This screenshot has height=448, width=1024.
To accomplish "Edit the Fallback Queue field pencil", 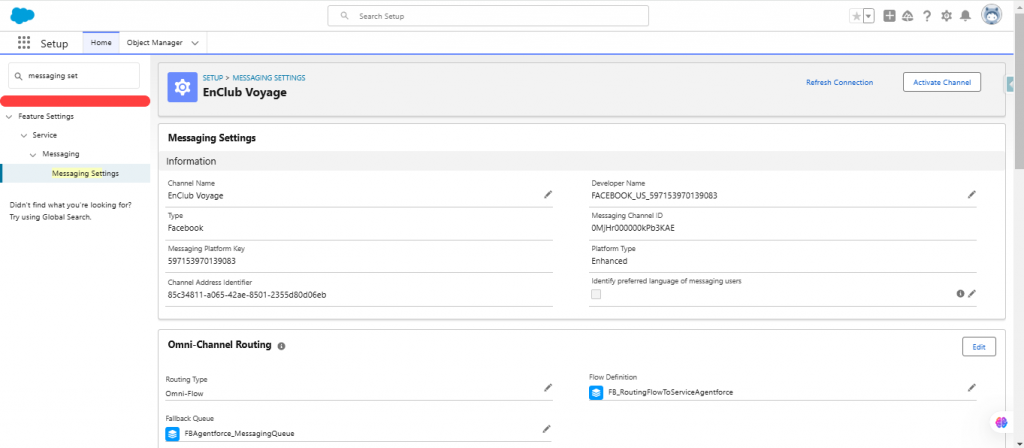I will (x=547, y=428).
